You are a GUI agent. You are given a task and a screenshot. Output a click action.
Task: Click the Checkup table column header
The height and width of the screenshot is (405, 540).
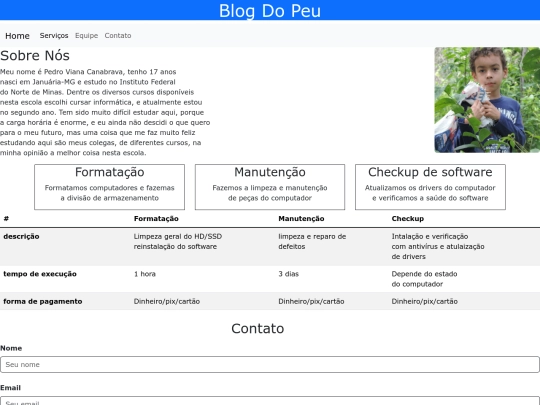[x=408, y=219]
